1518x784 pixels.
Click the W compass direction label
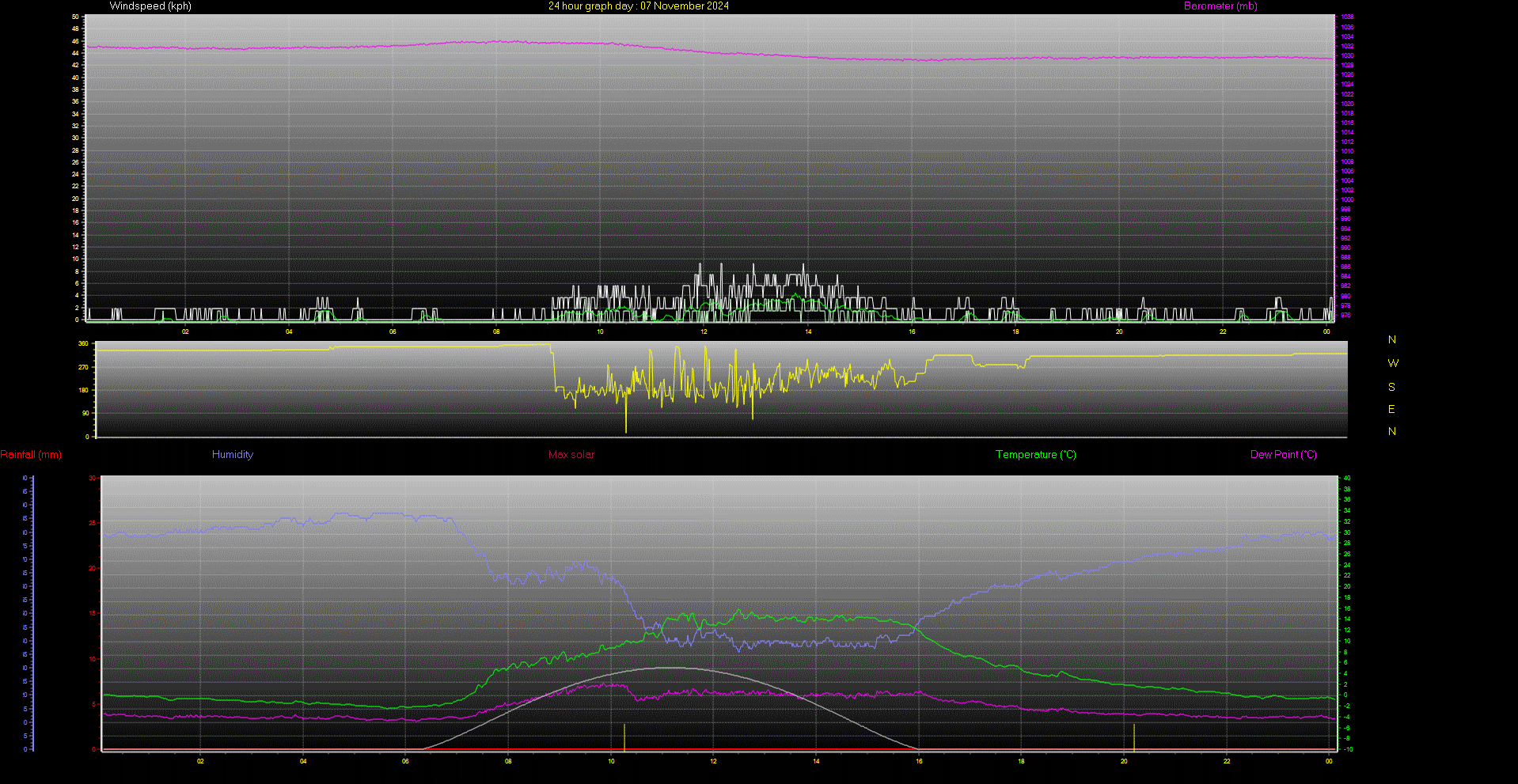(1393, 363)
